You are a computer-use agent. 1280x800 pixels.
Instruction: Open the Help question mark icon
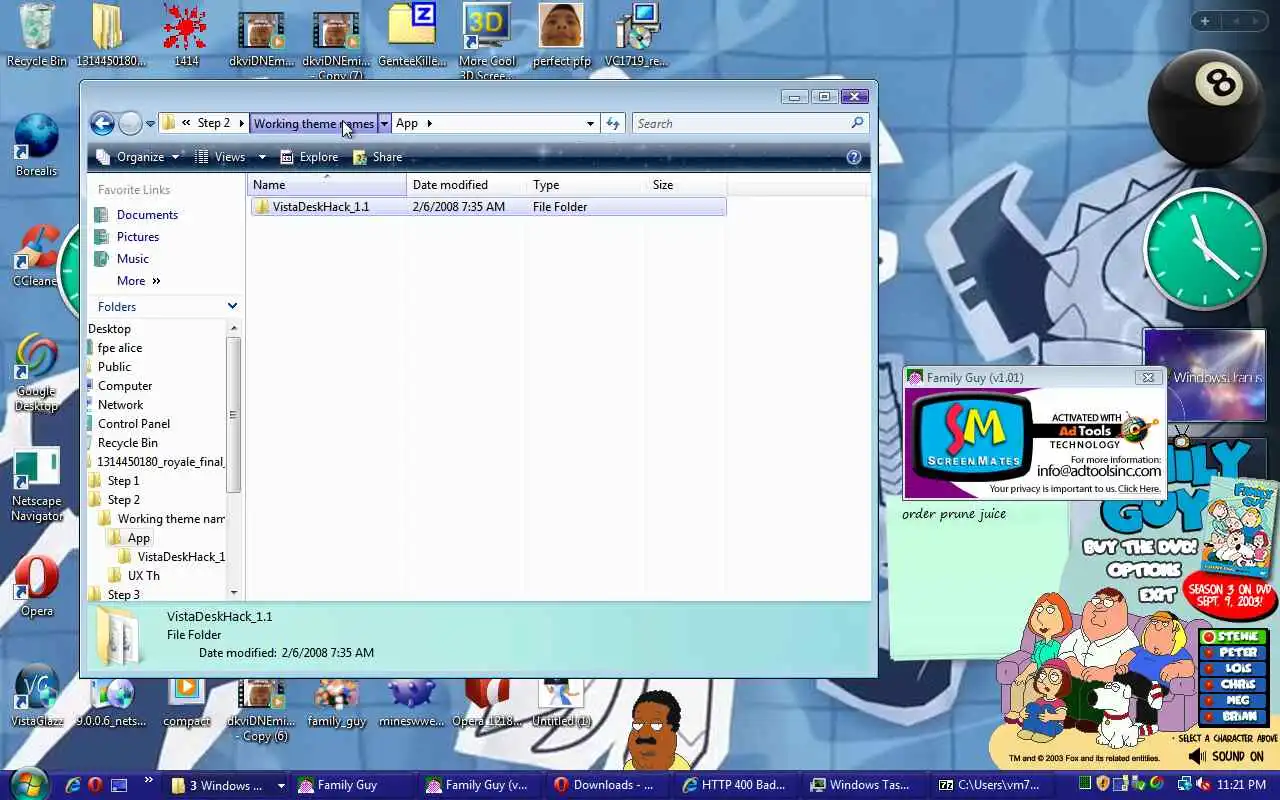[x=854, y=157]
